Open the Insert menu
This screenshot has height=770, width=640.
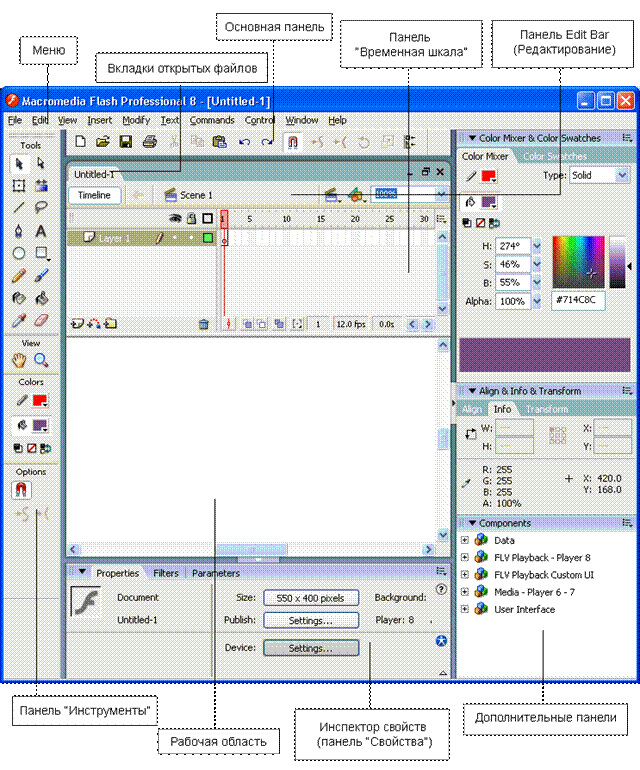click(x=100, y=120)
